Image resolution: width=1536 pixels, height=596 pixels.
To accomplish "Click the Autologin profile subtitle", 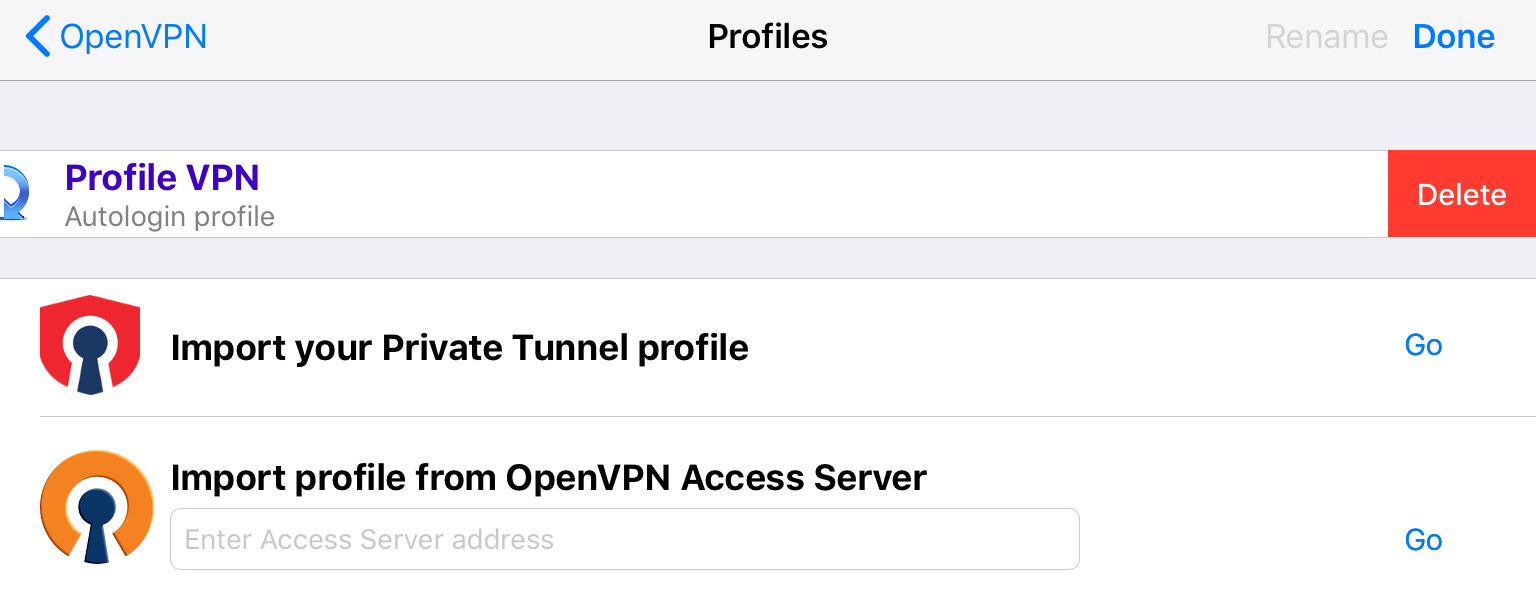I will pyautogui.click(x=169, y=216).
